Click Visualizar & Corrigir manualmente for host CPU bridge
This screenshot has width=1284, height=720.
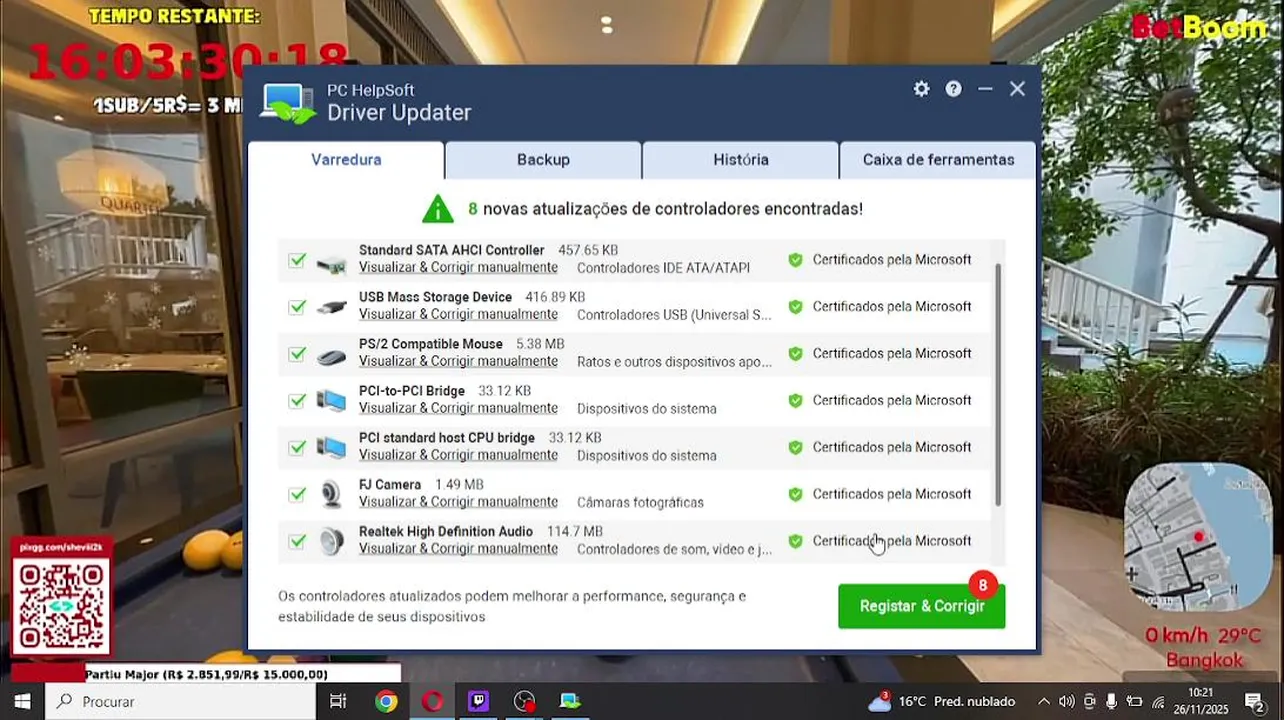click(458, 455)
